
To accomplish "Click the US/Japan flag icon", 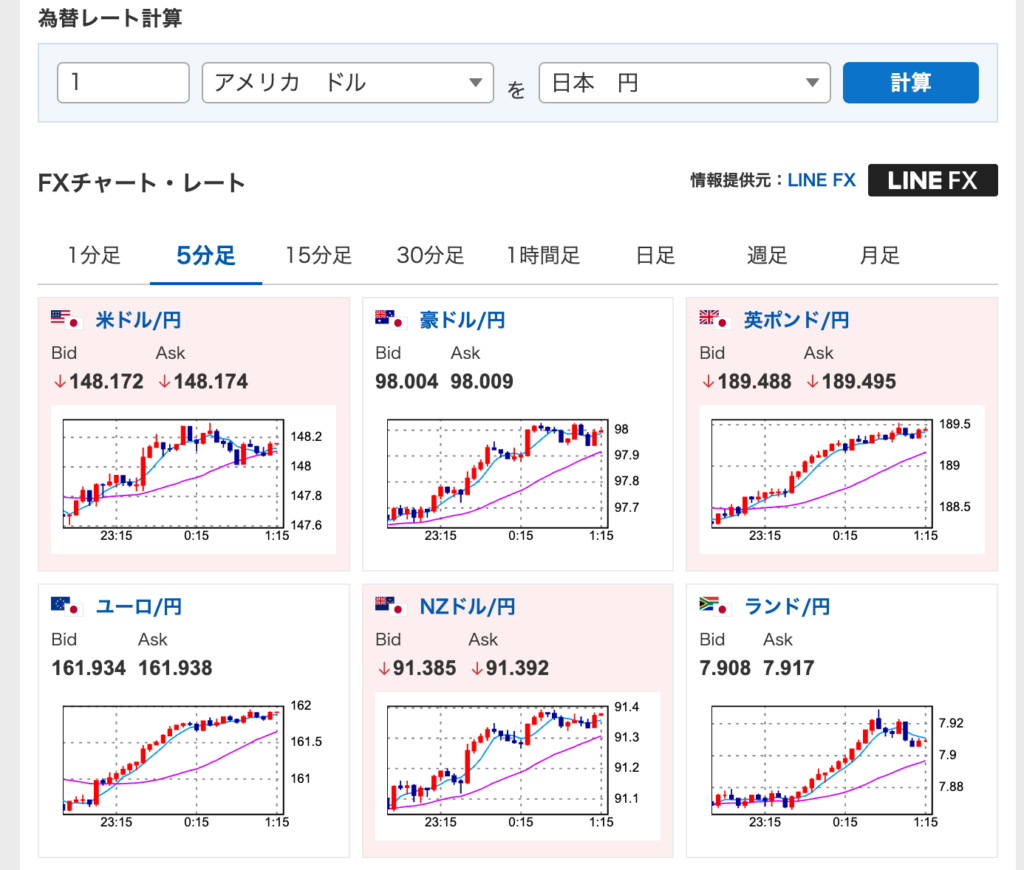I will coord(64,320).
